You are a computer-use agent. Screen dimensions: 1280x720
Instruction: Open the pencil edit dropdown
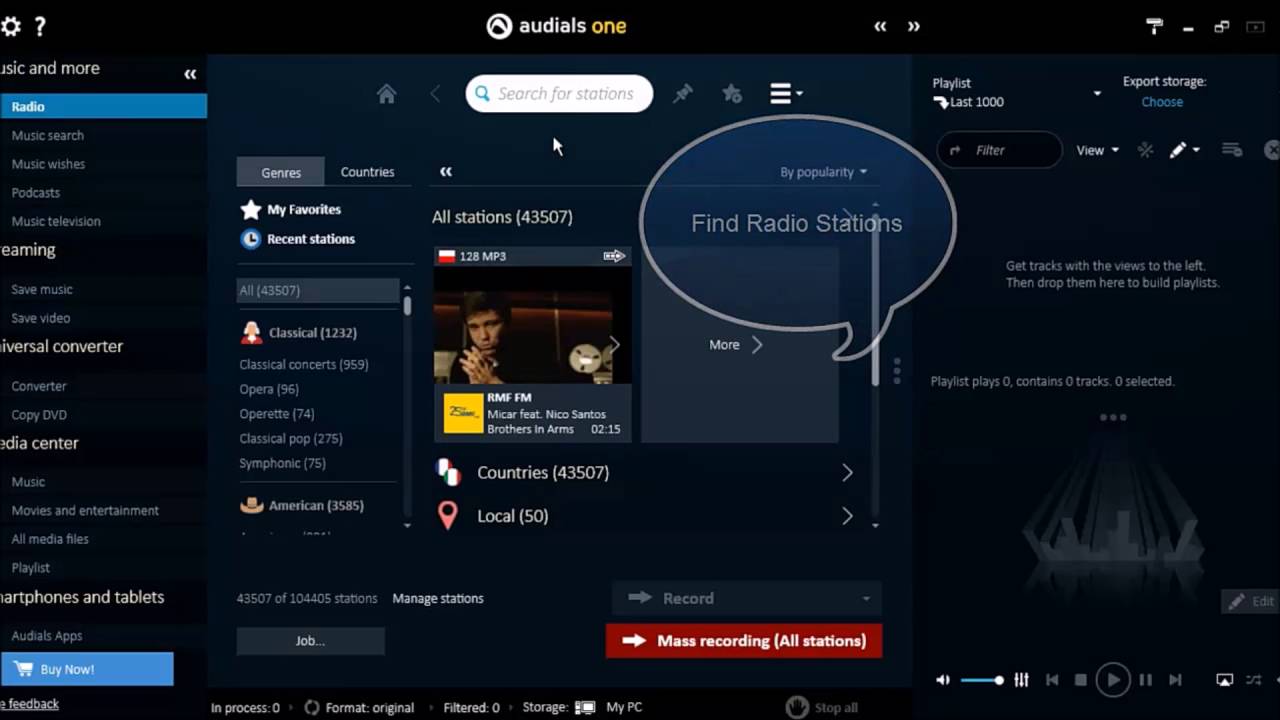[x=1184, y=150]
